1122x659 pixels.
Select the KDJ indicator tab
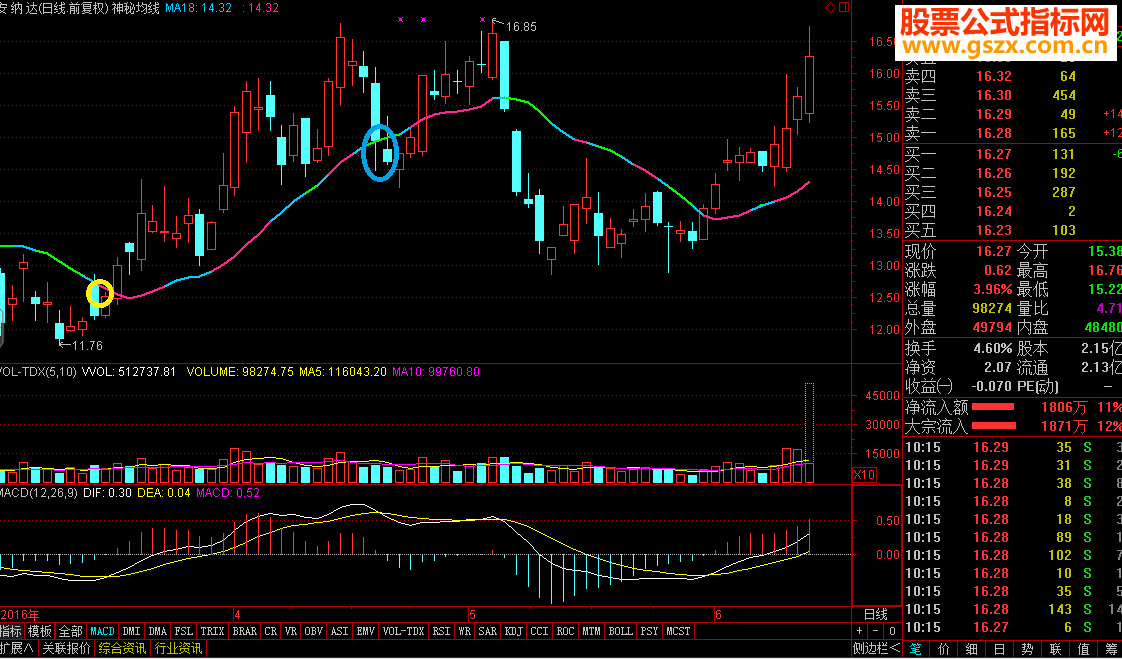(514, 632)
